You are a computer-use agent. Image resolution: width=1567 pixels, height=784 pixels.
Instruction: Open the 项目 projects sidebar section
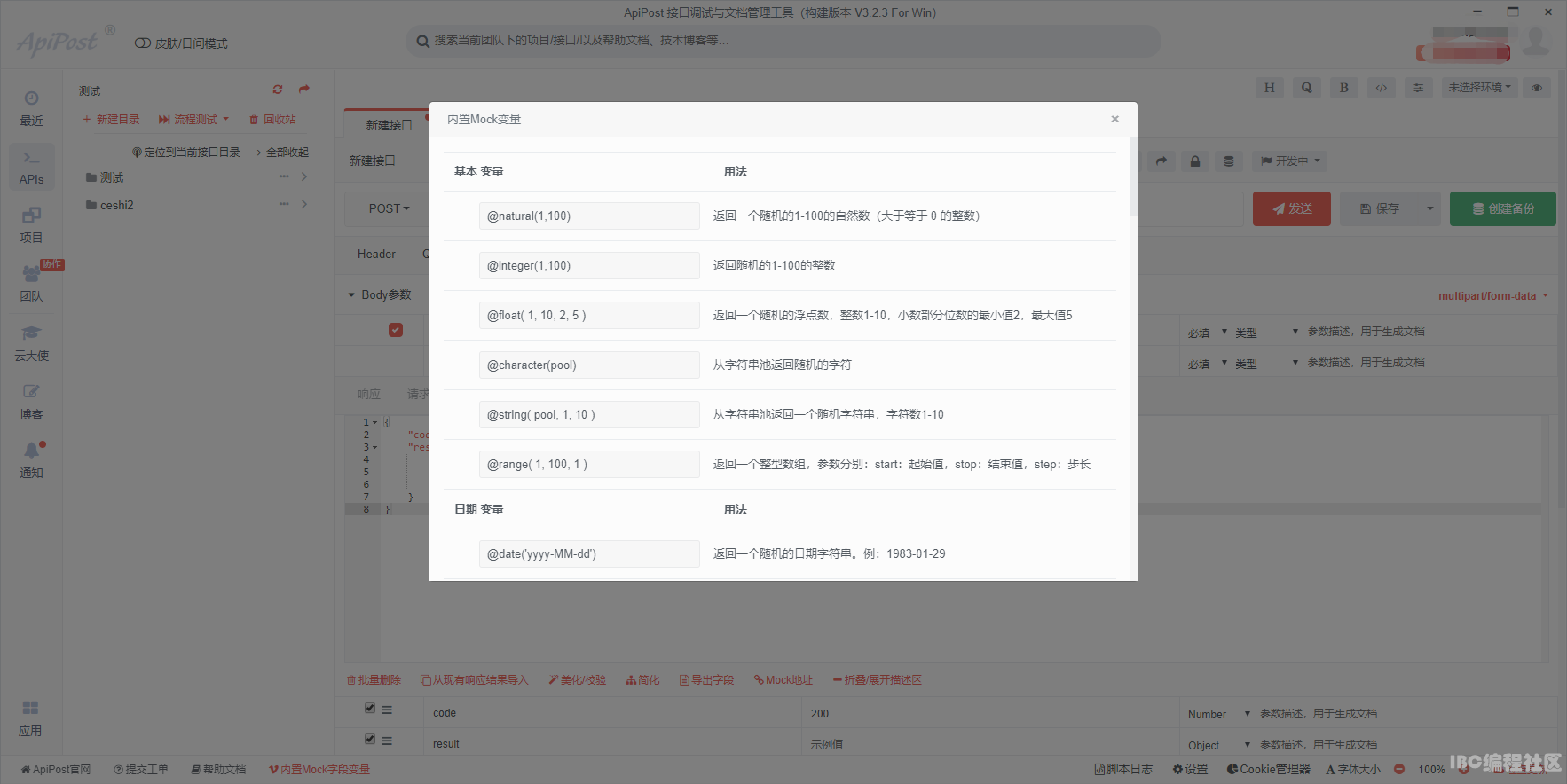(x=31, y=225)
